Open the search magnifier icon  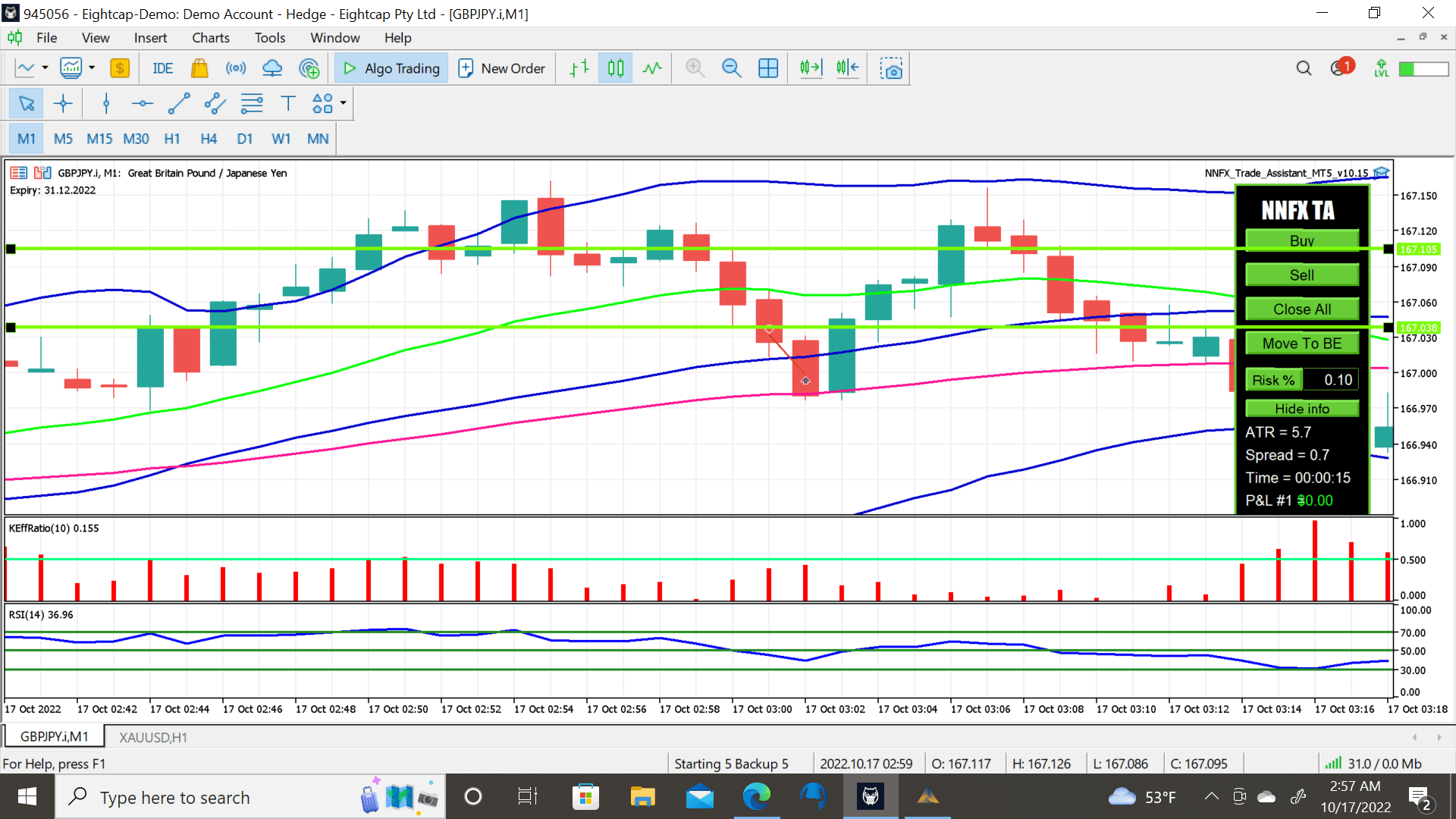pos(1304,68)
